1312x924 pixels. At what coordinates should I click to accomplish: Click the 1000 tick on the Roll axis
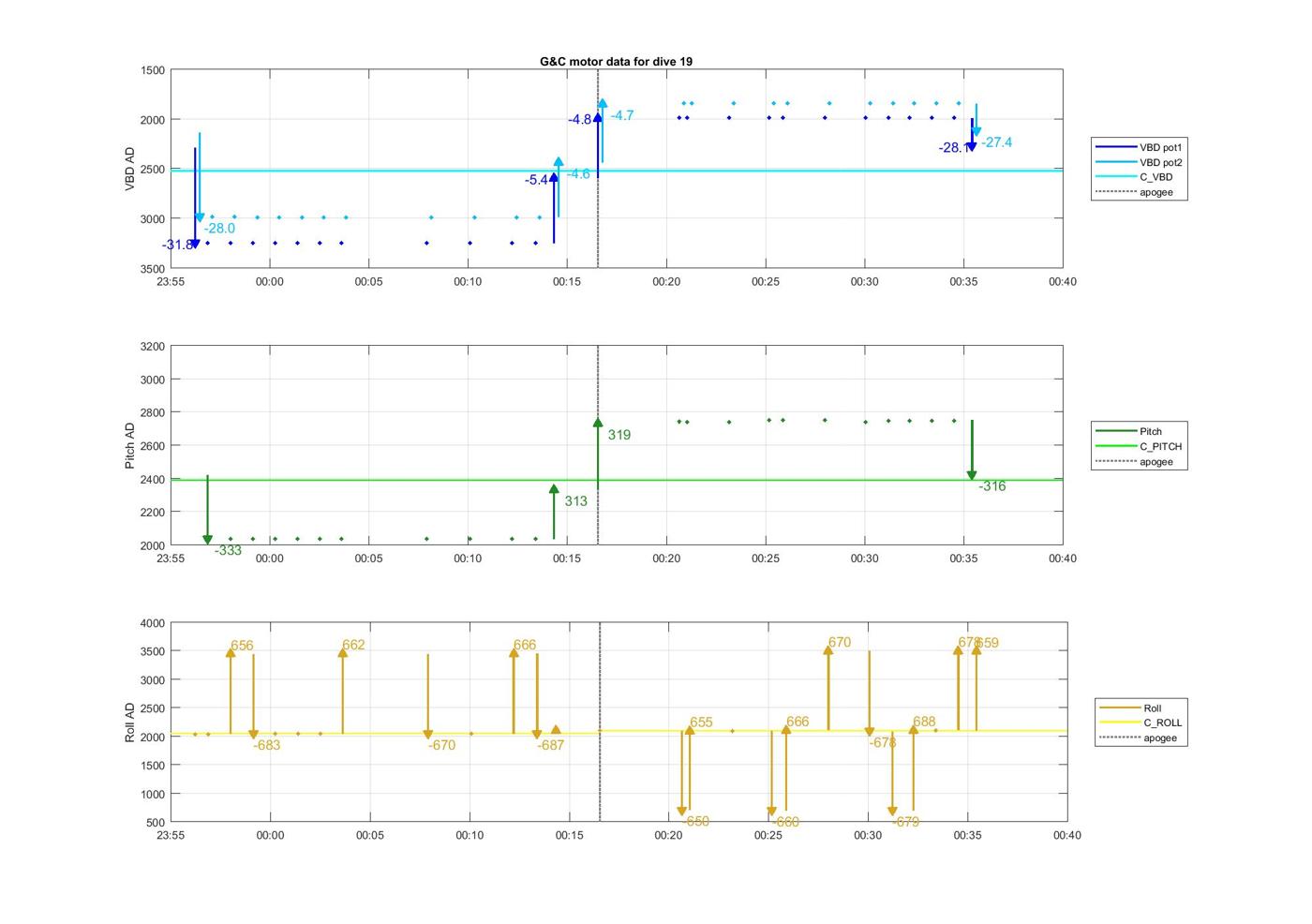[153, 794]
